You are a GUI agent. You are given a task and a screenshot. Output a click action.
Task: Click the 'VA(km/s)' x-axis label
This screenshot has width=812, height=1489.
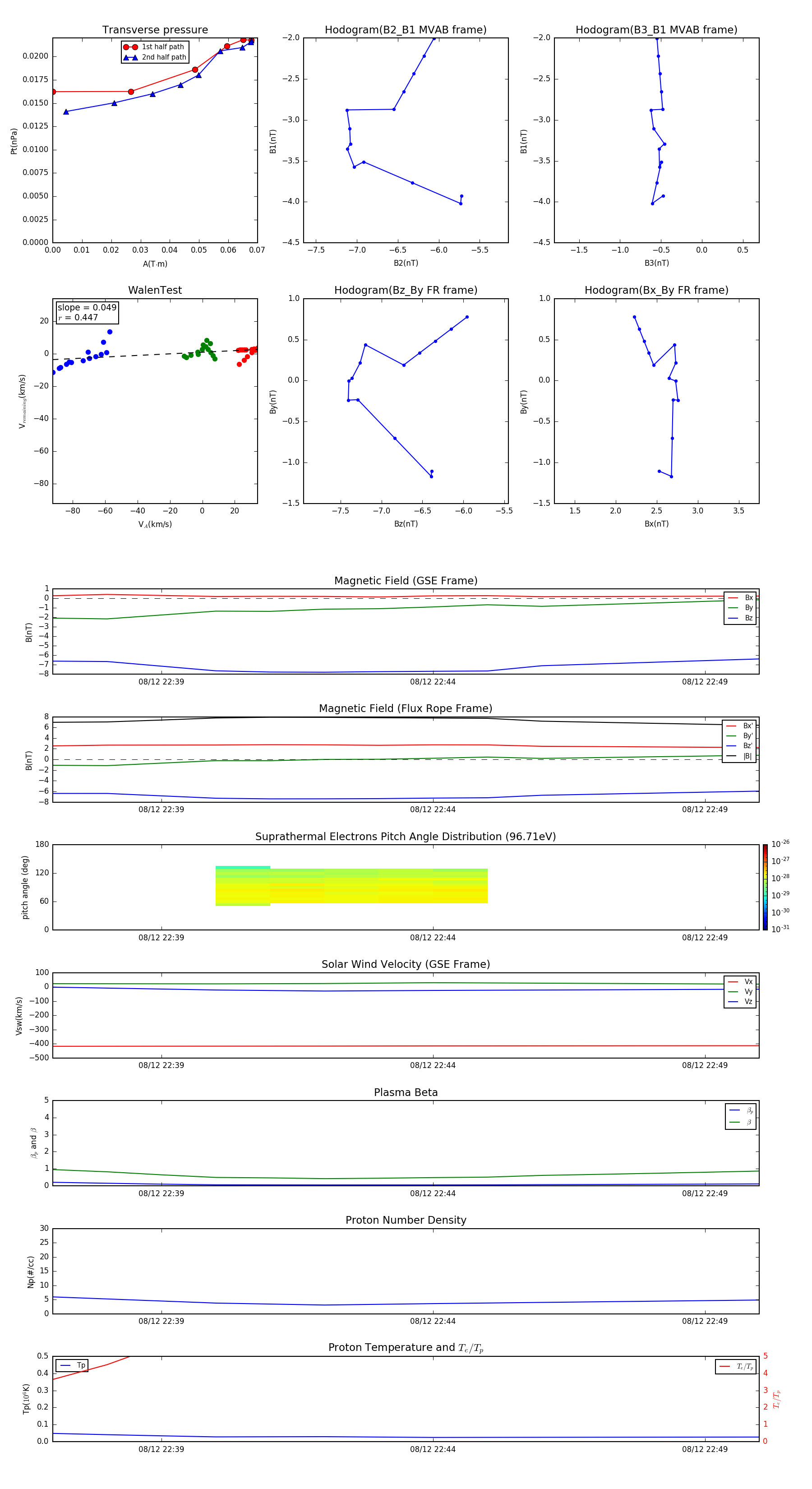(155, 524)
